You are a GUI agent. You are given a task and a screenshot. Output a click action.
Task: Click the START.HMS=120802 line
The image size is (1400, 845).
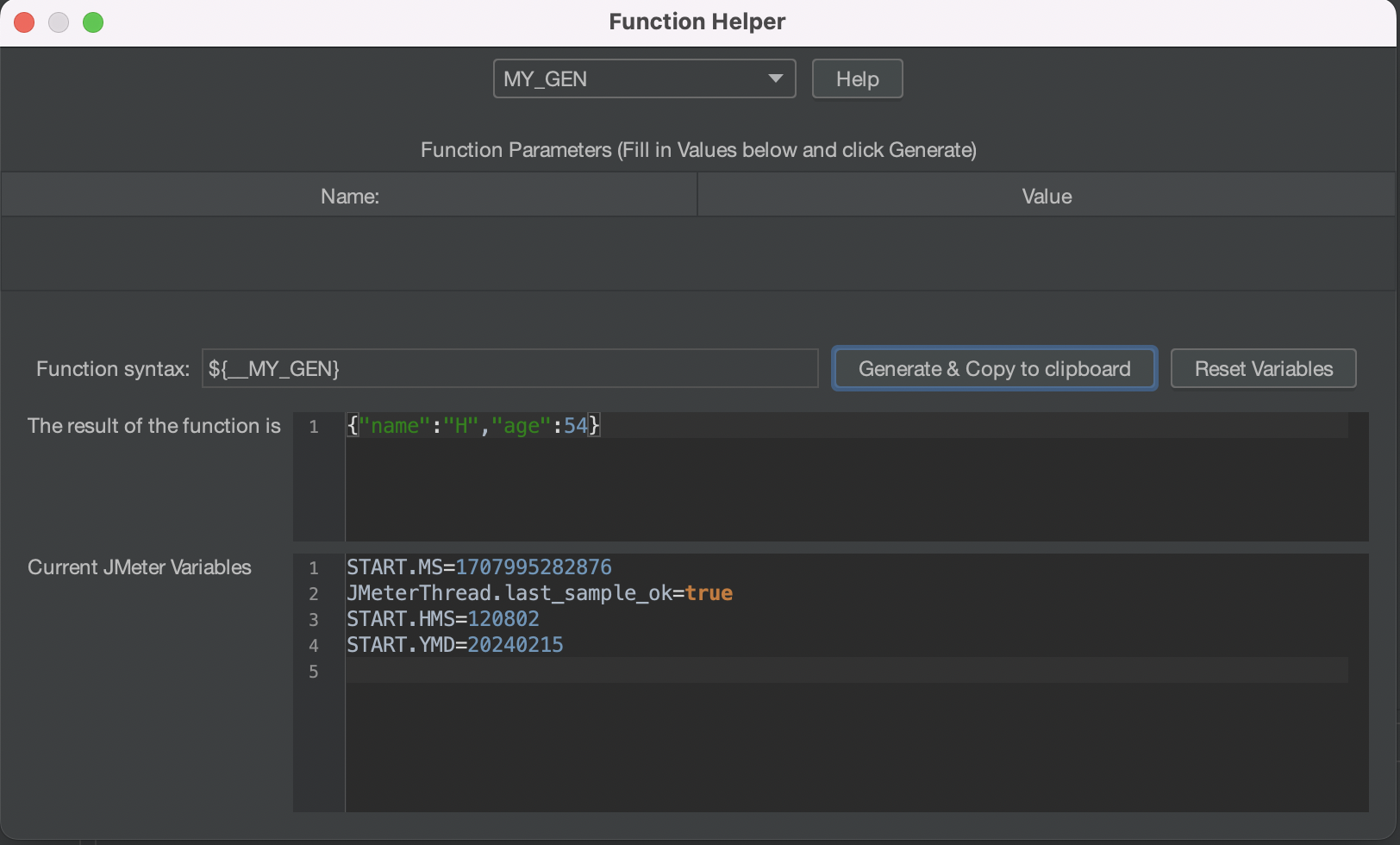pos(443,619)
